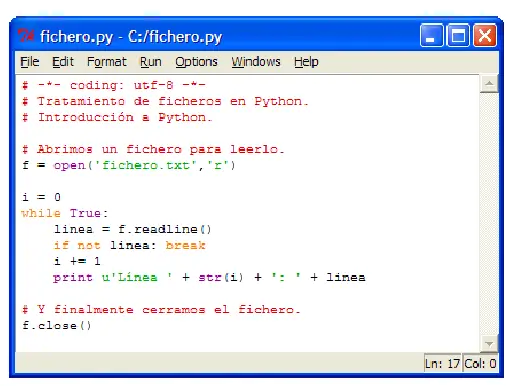Minimize the fichero.py window
This screenshot has height=386, width=512.
[432, 35]
